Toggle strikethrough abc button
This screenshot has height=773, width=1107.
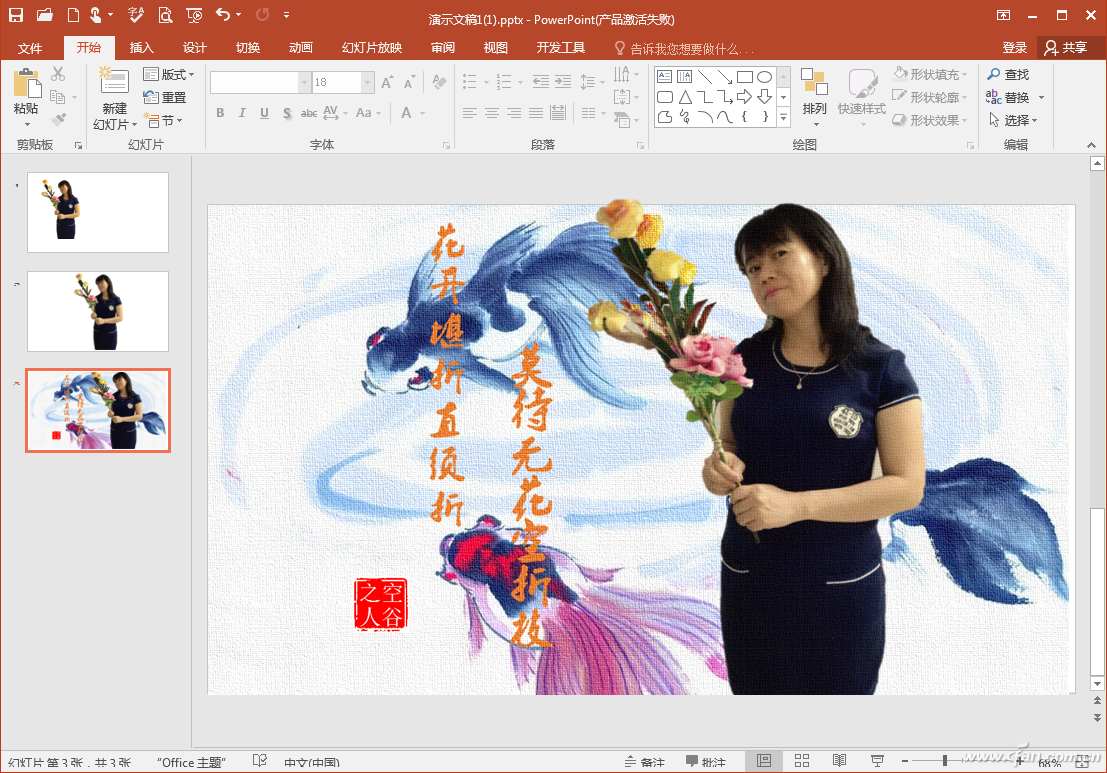tap(309, 113)
